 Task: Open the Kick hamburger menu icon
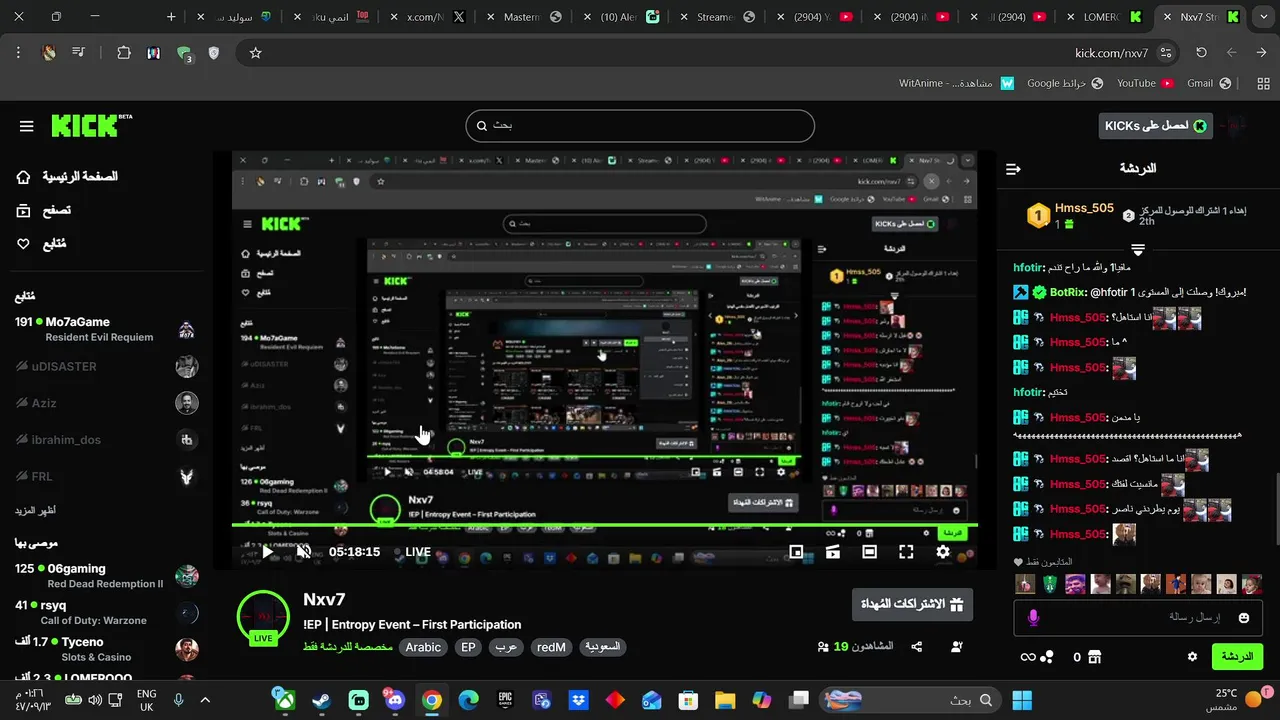(27, 126)
